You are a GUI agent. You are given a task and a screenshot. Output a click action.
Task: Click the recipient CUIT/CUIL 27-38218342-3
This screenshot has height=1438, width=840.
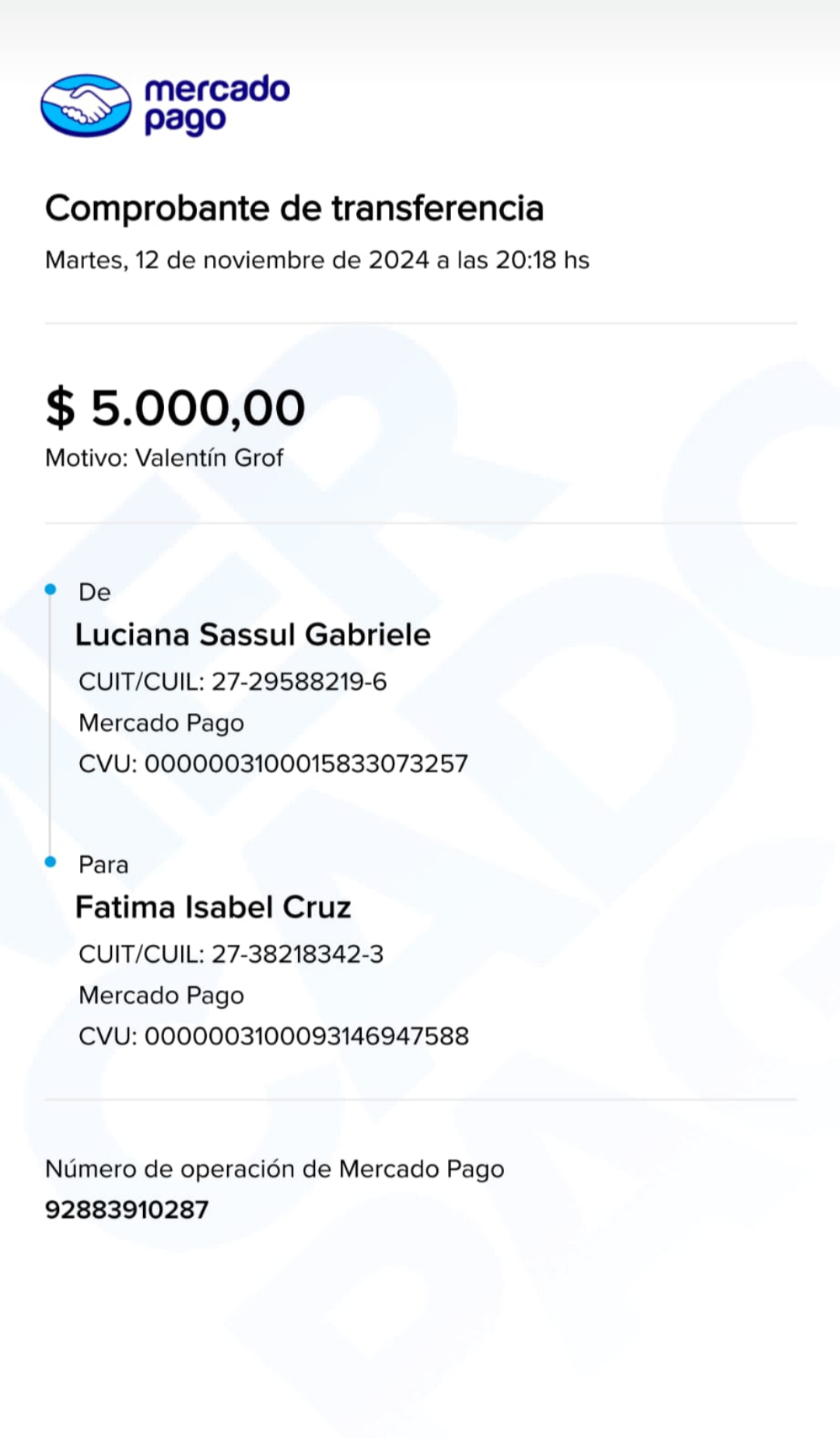[x=231, y=954]
